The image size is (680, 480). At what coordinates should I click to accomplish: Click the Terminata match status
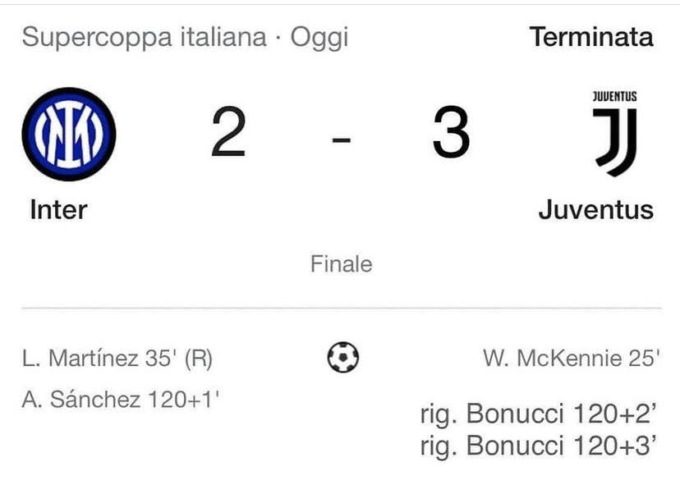tap(591, 37)
